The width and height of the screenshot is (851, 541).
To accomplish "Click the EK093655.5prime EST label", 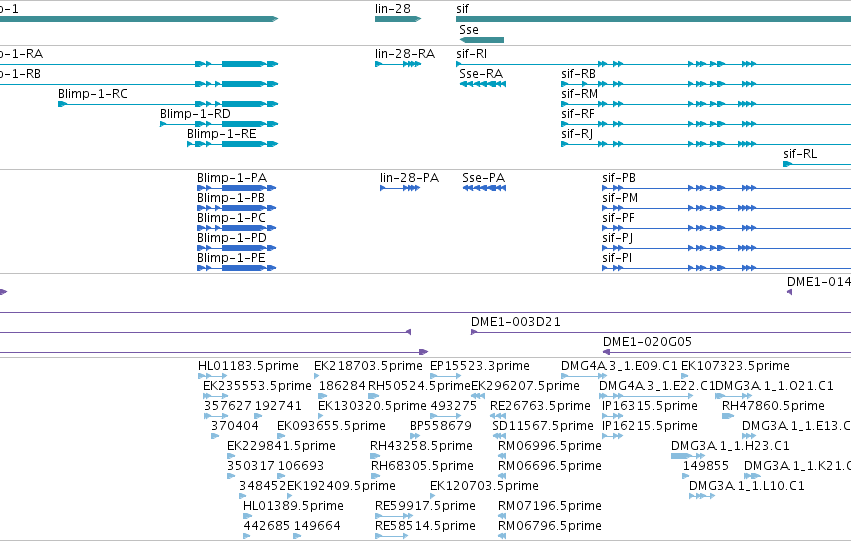I will [x=331, y=426].
